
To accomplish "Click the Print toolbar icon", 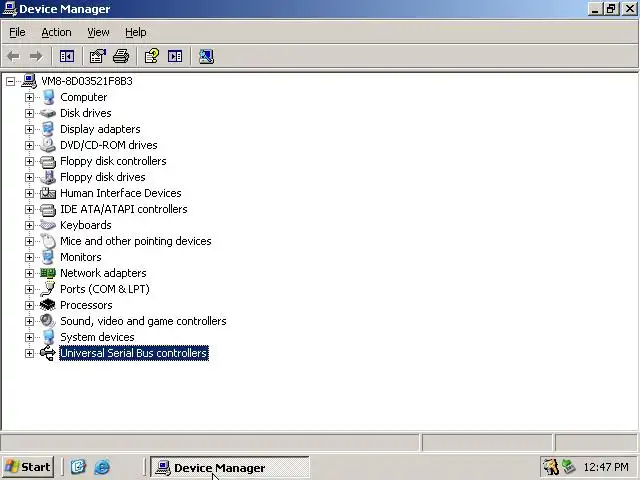I will coord(121,56).
